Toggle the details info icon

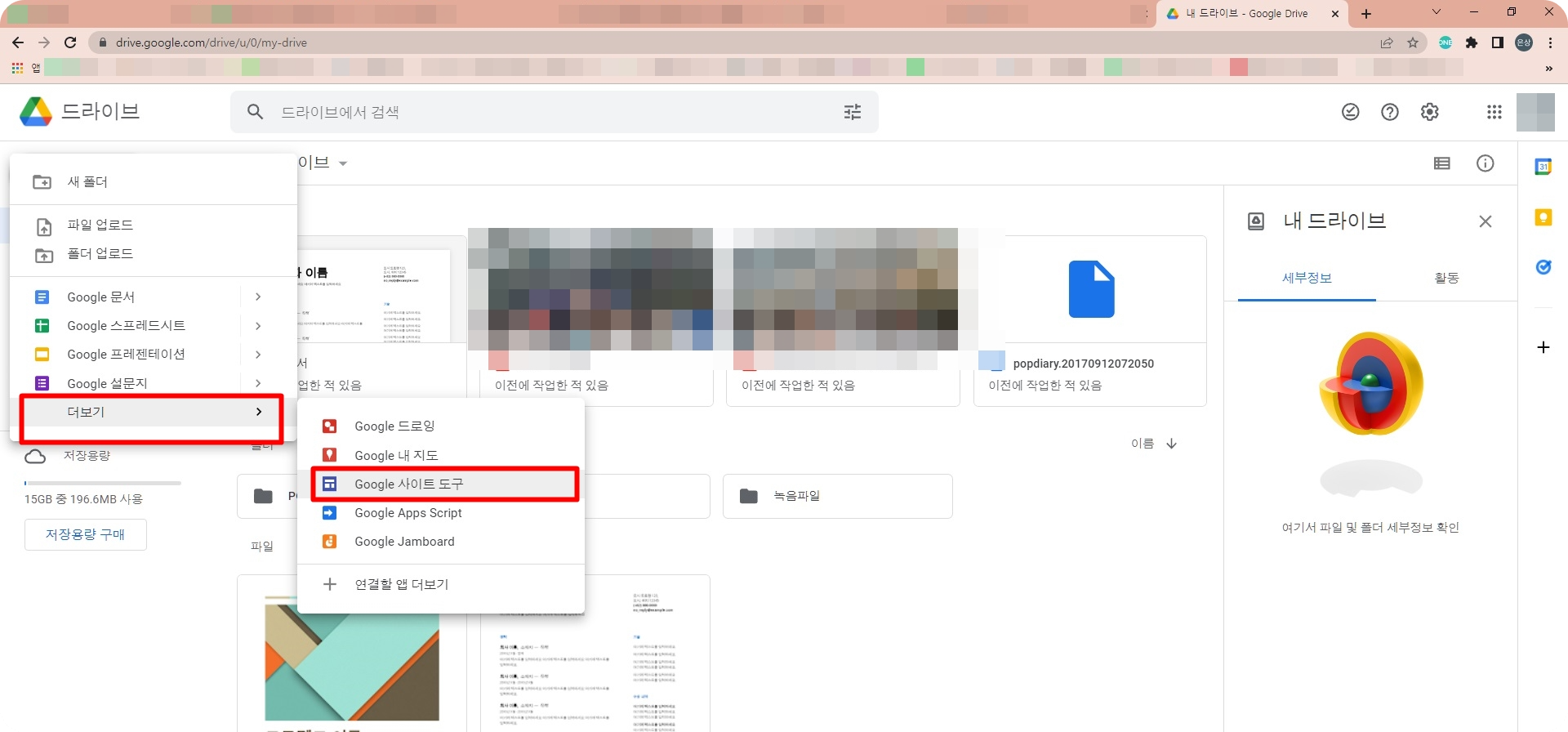click(1486, 163)
